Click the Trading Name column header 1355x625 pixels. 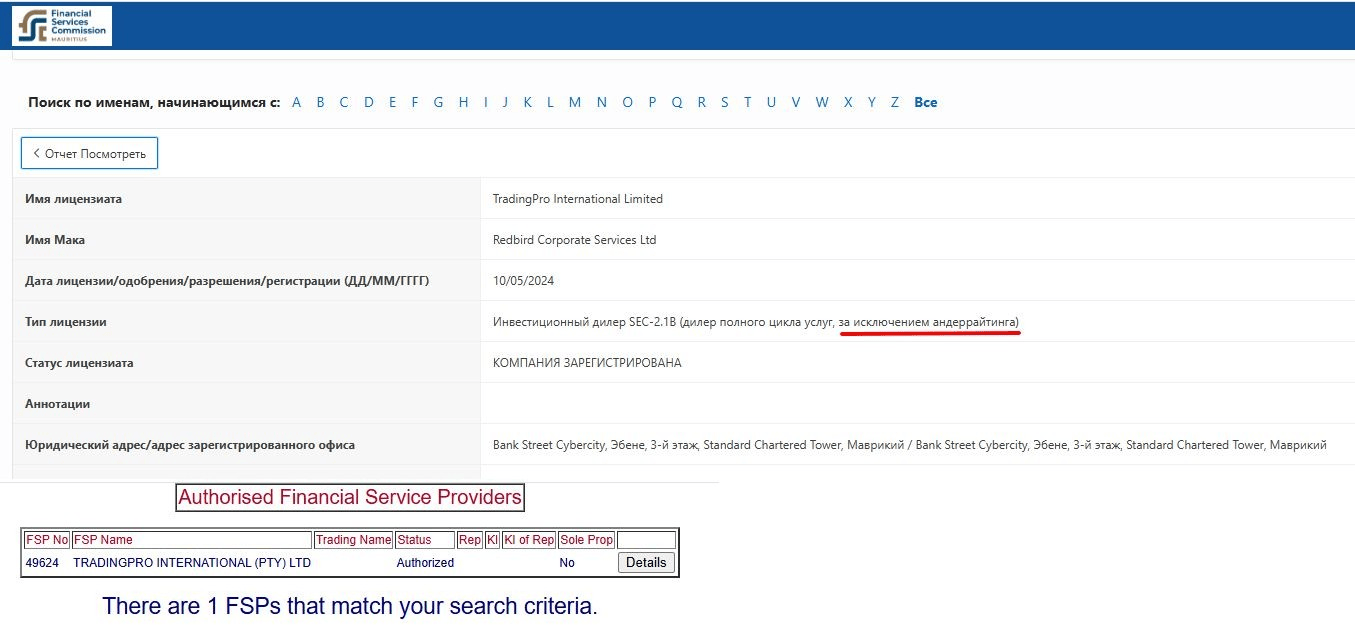click(354, 540)
